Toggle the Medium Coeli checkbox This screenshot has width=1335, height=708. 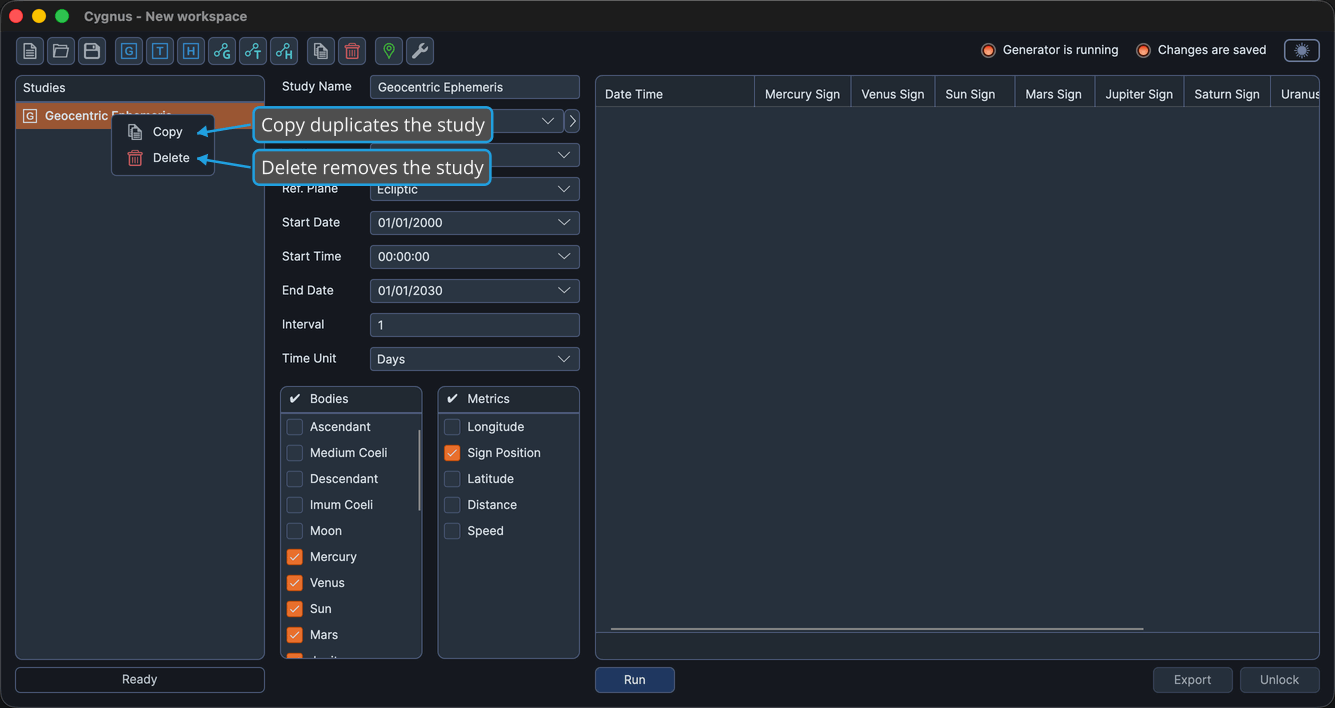click(295, 453)
